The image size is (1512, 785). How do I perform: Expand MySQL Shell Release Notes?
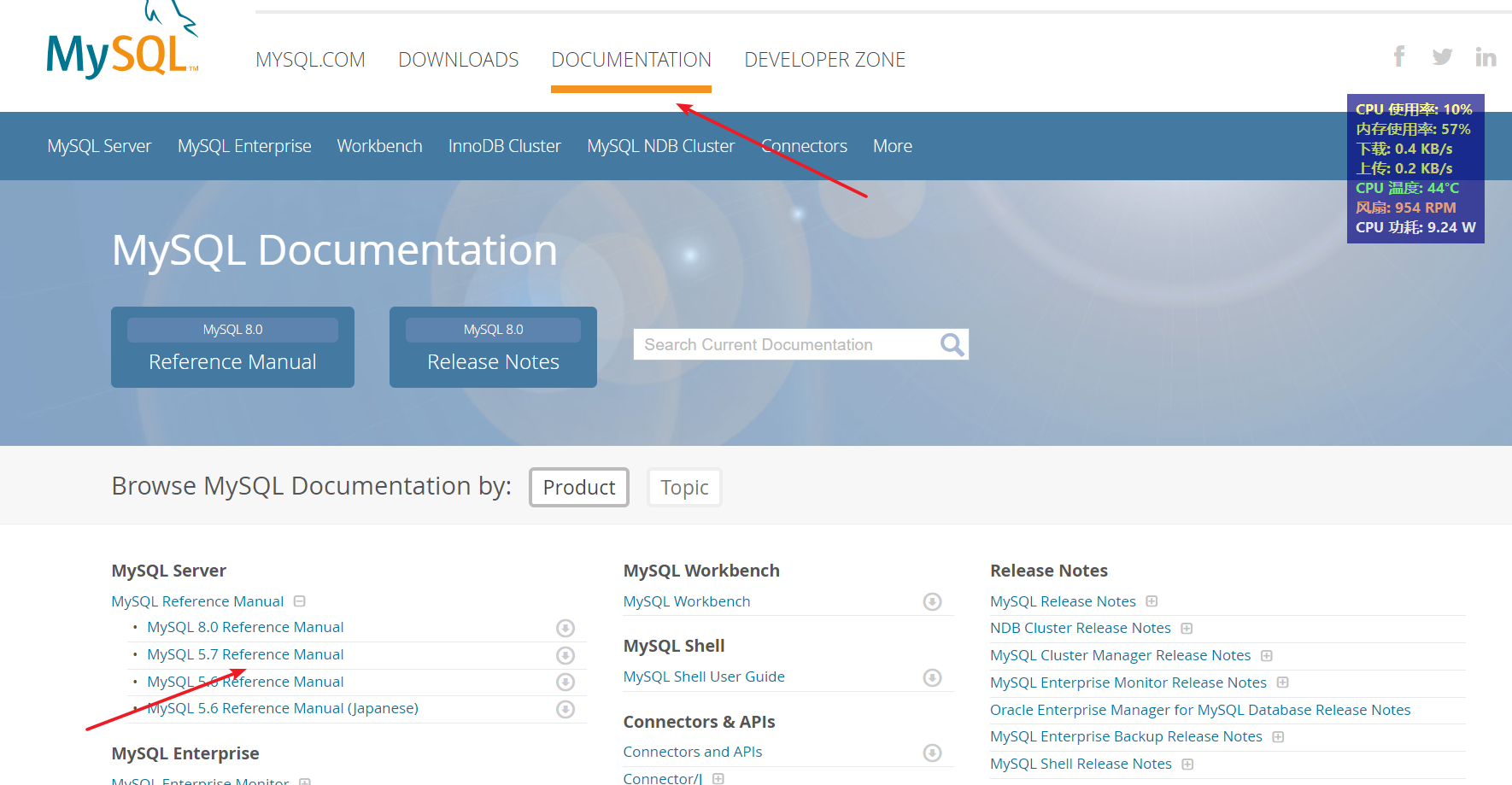[1187, 764]
